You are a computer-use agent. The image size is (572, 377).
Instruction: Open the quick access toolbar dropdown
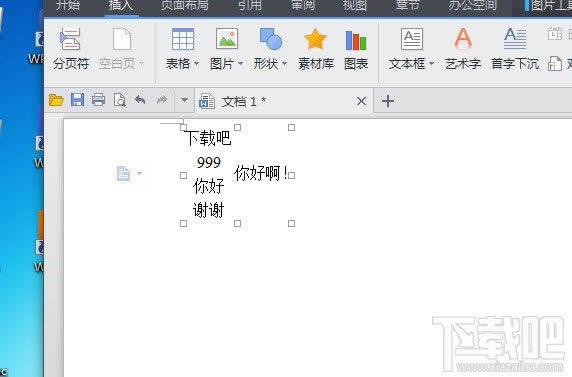click(184, 100)
